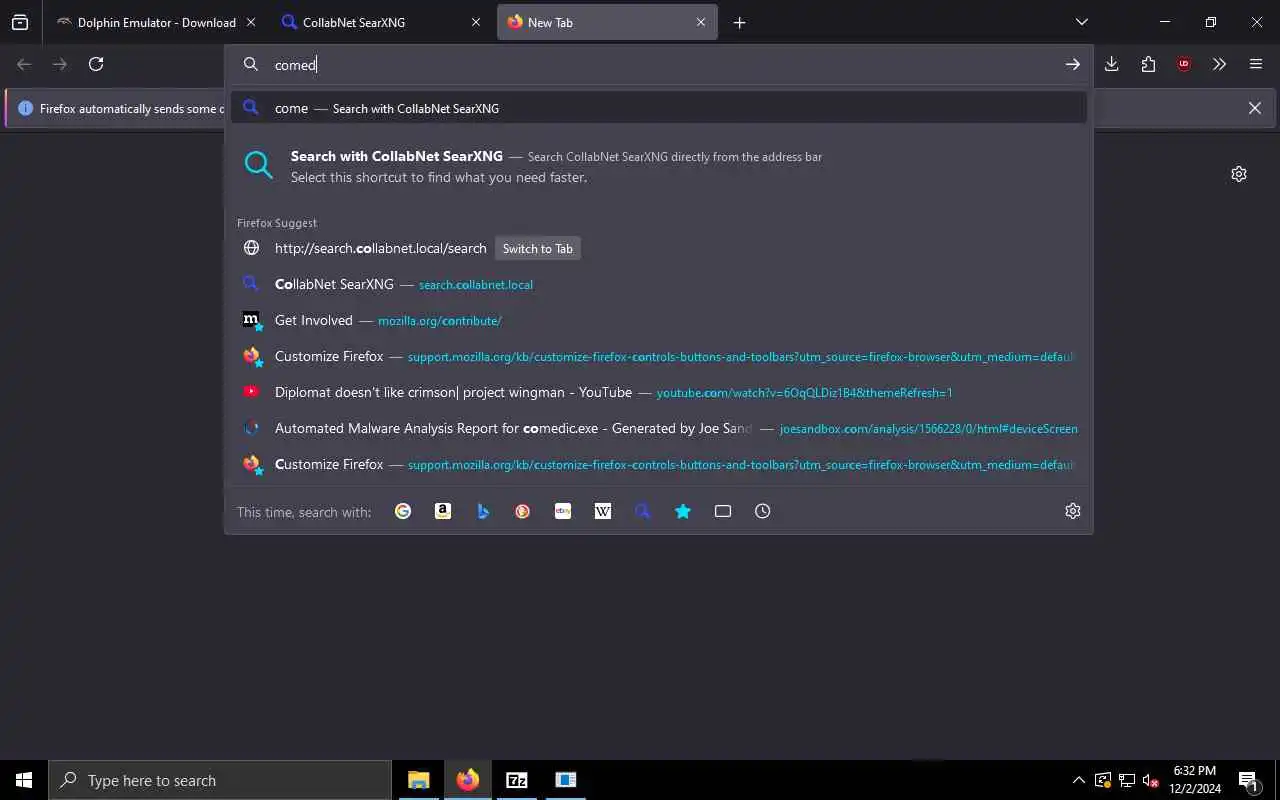Search only history via clock icon

tap(763, 511)
